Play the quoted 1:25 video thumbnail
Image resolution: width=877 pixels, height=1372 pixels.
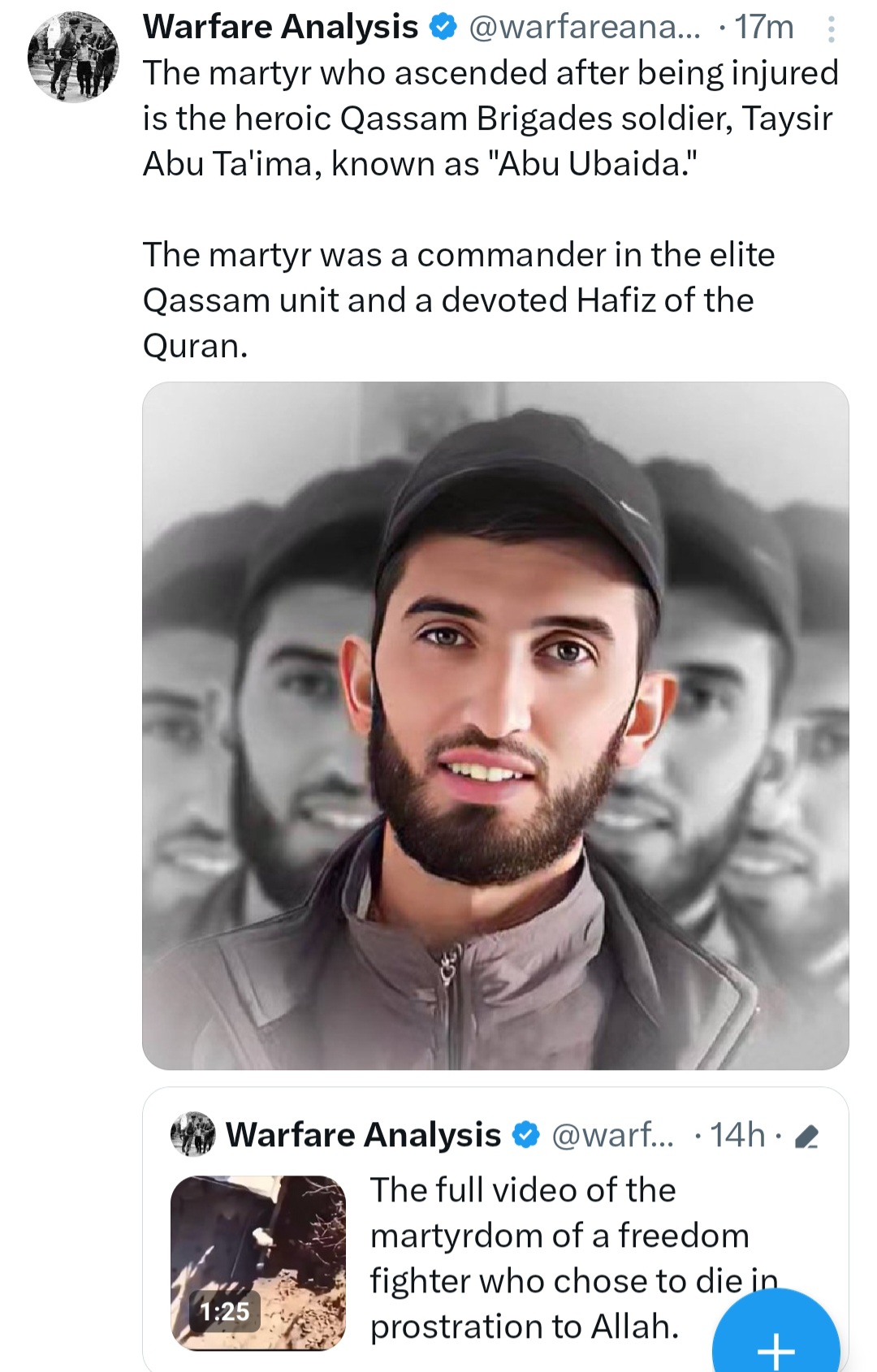258,1262
